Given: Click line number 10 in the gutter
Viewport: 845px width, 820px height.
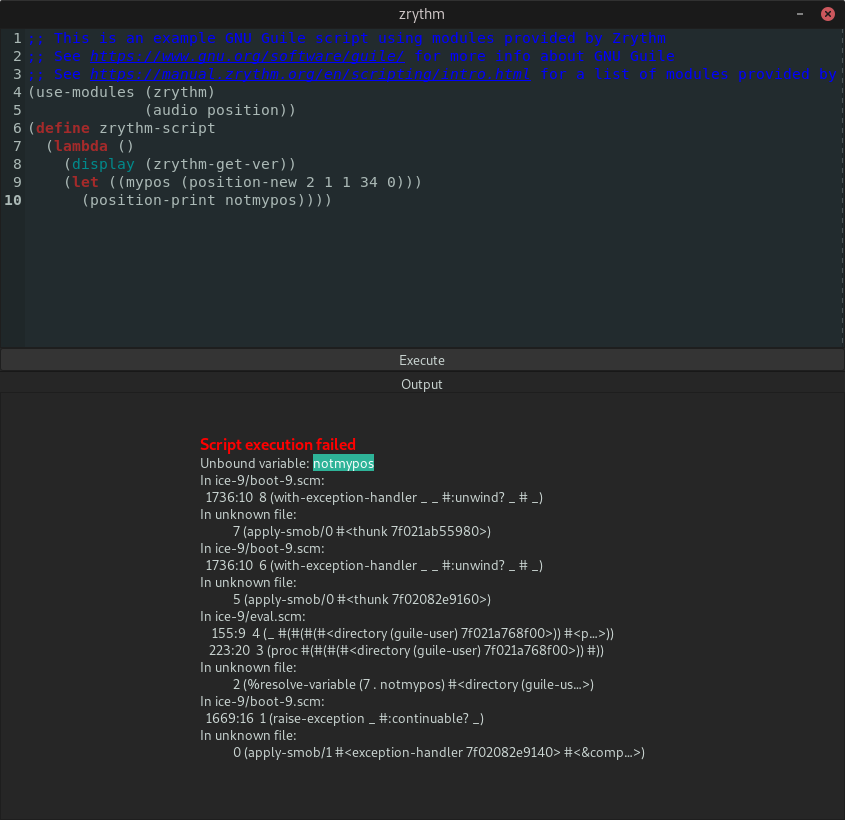Looking at the screenshot, I should (13, 200).
